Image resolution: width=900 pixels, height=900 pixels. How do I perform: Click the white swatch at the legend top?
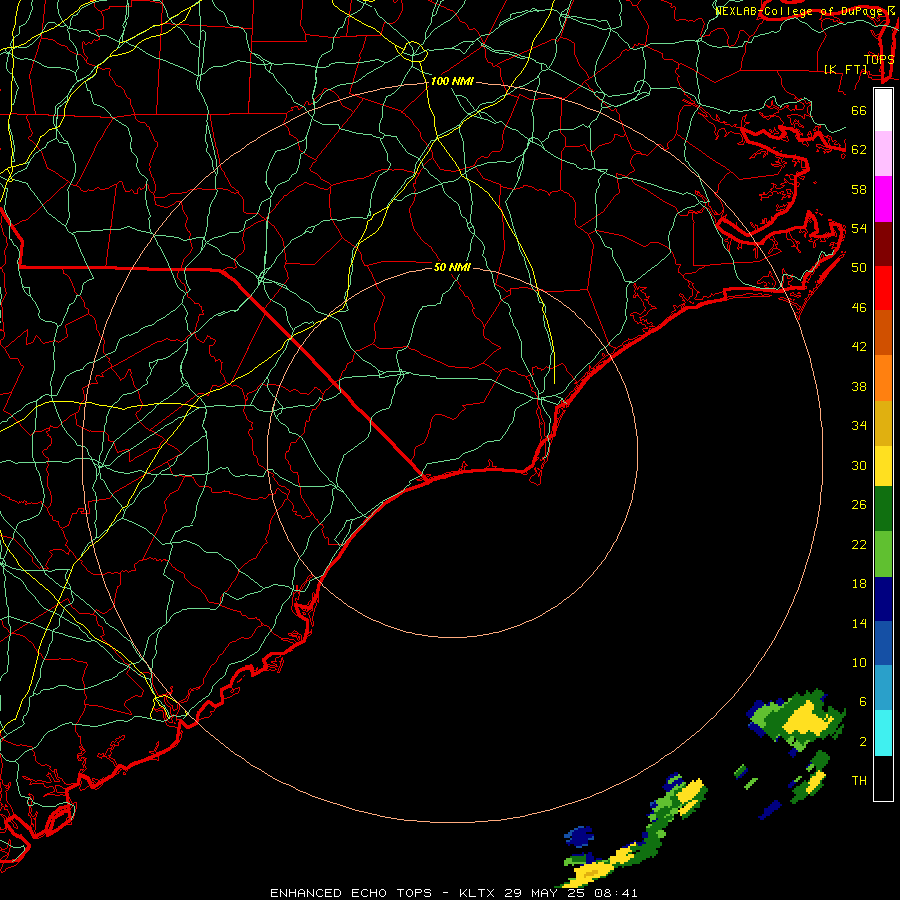coord(883,110)
